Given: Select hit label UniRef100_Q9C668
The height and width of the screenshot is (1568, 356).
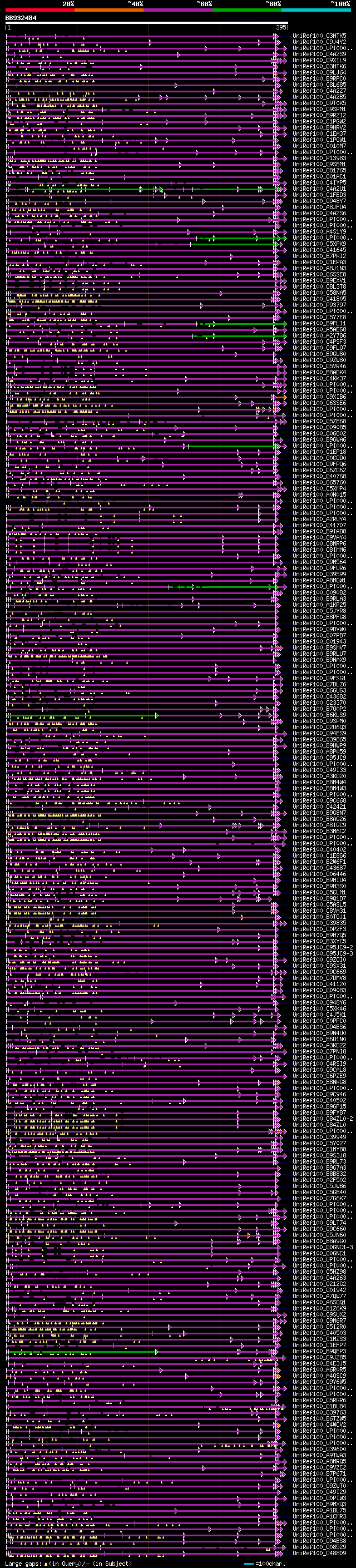Looking at the screenshot, I should (x=319, y=800).
